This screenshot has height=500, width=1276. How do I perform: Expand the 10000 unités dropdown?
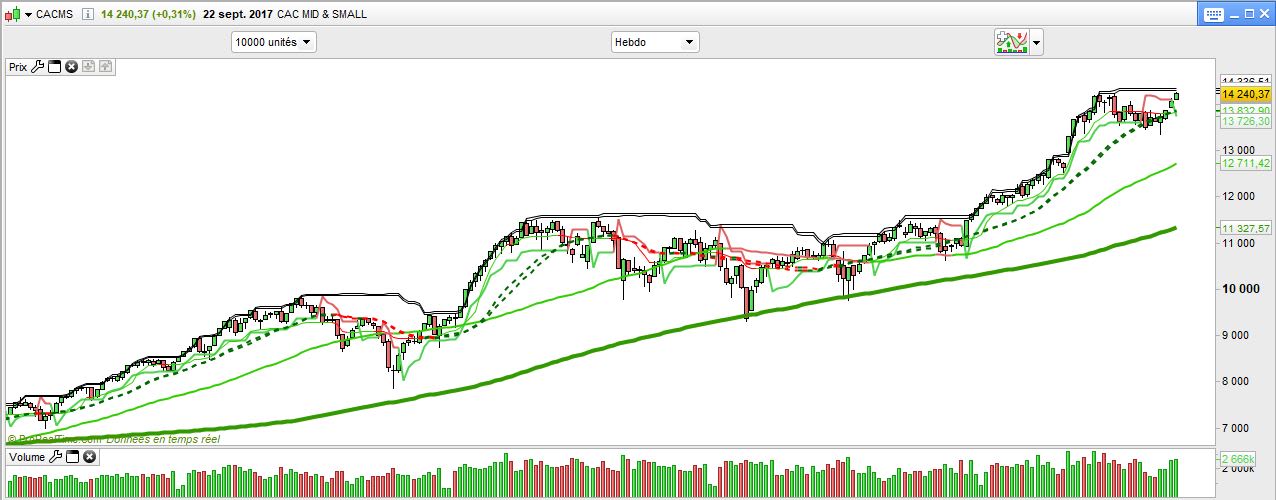[x=274, y=42]
